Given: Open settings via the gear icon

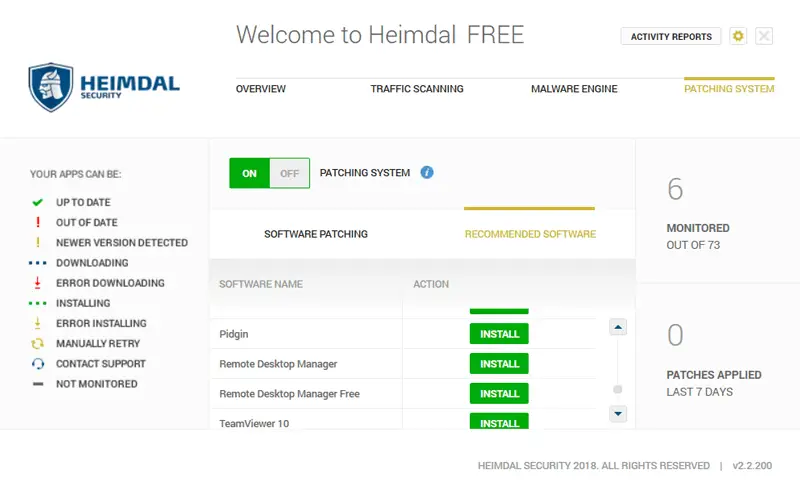Looking at the screenshot, I should click(x=738, y=36).
